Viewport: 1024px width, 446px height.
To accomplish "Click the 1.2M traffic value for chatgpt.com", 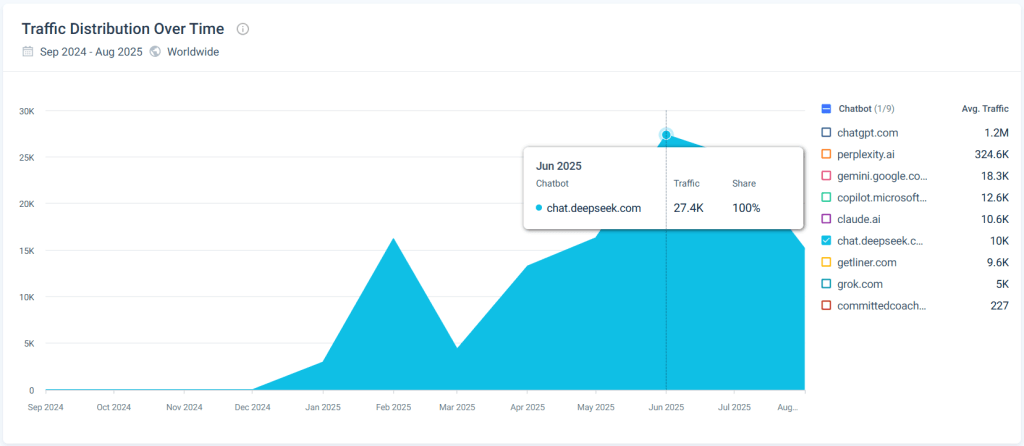I will tap(997, 133).
